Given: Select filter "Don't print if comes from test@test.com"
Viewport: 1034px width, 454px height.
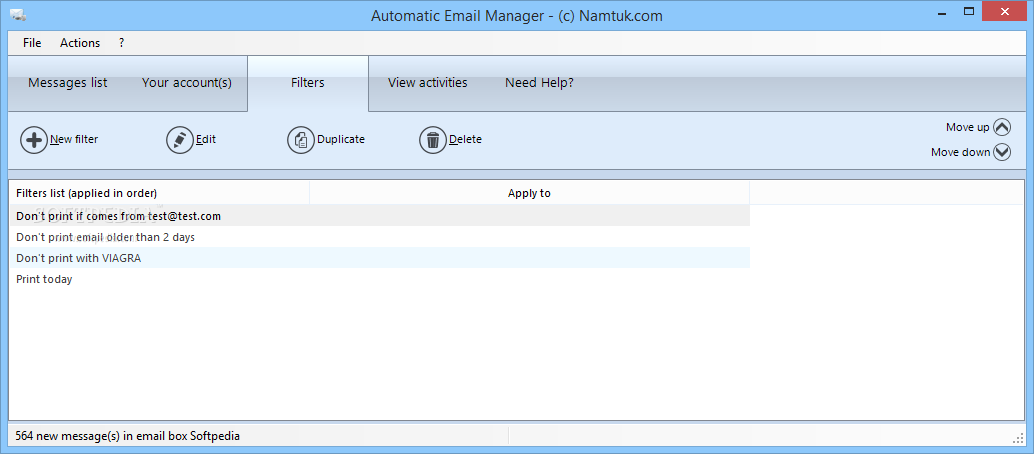Looking at the screenshot, I should pyautogui.click(x=380, y=216).
